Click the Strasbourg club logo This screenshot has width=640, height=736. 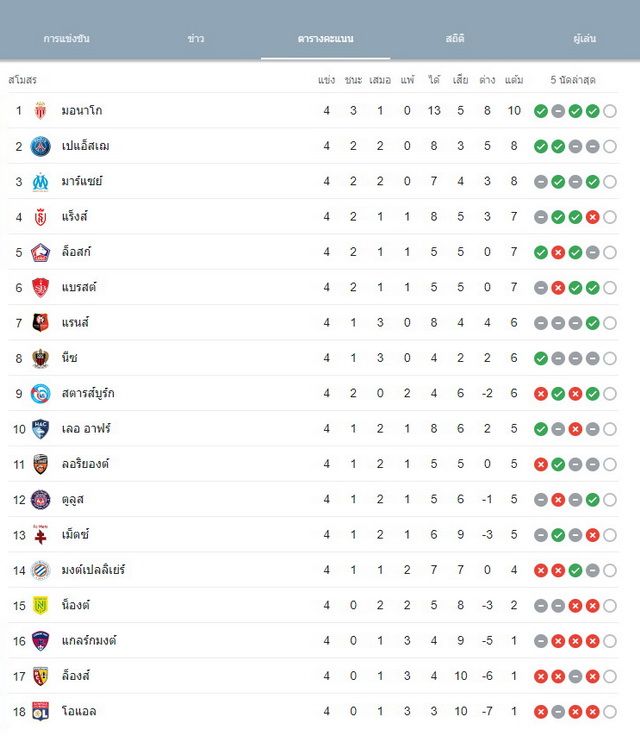point(40,394)
